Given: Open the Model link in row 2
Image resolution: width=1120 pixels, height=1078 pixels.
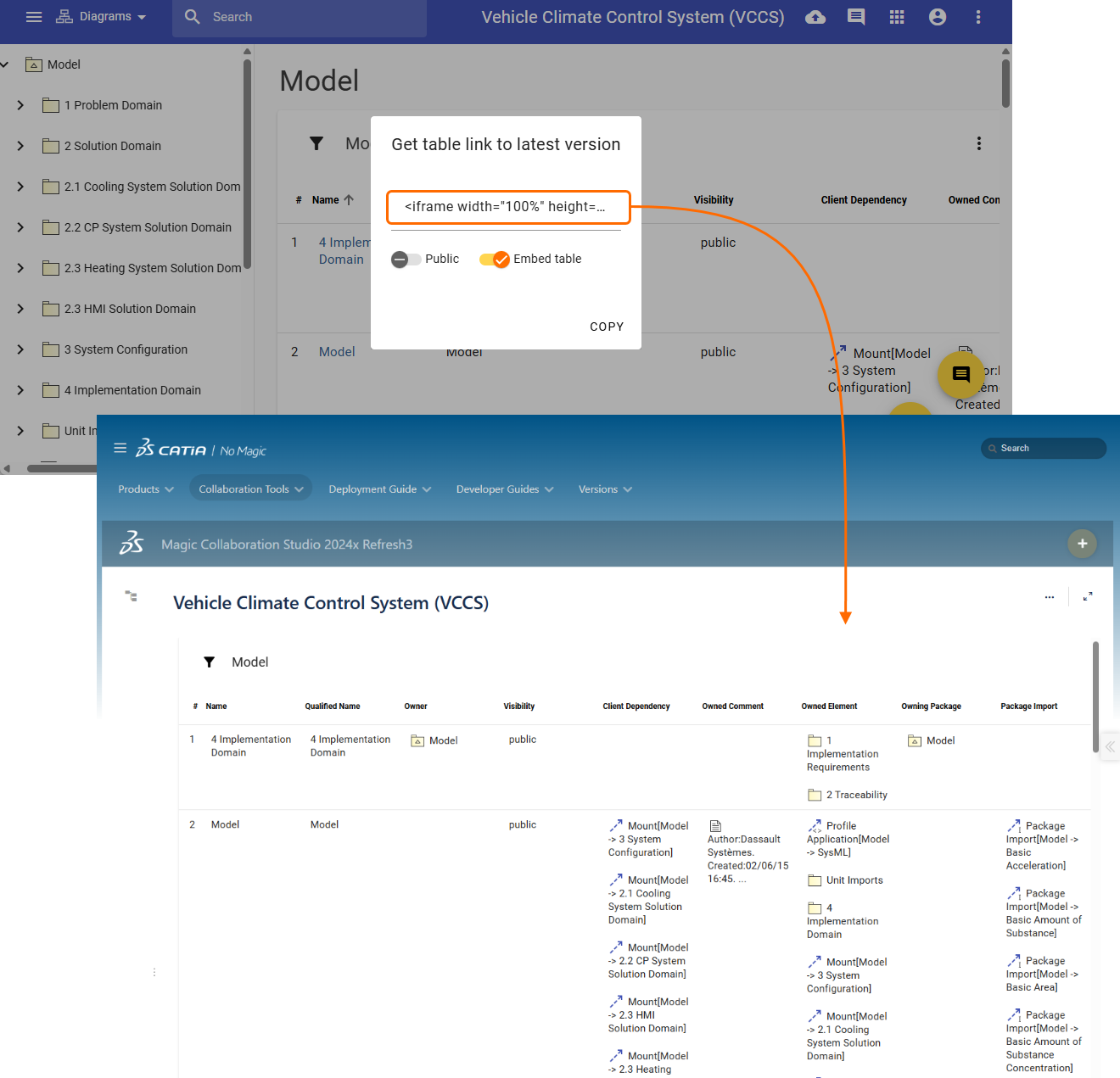Looking at the screenshot, I should [x=337, y=352].
